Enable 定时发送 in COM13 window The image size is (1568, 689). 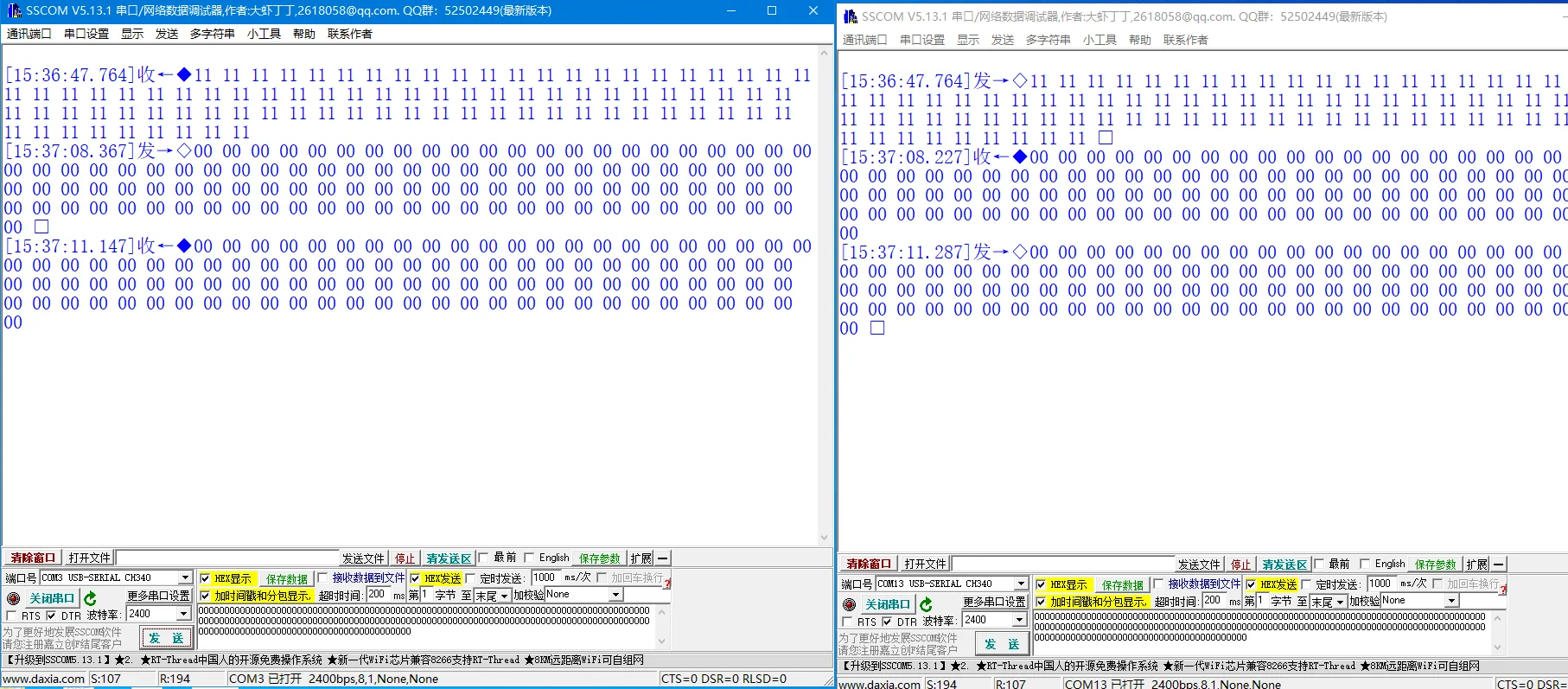[x=1306, y=584]
